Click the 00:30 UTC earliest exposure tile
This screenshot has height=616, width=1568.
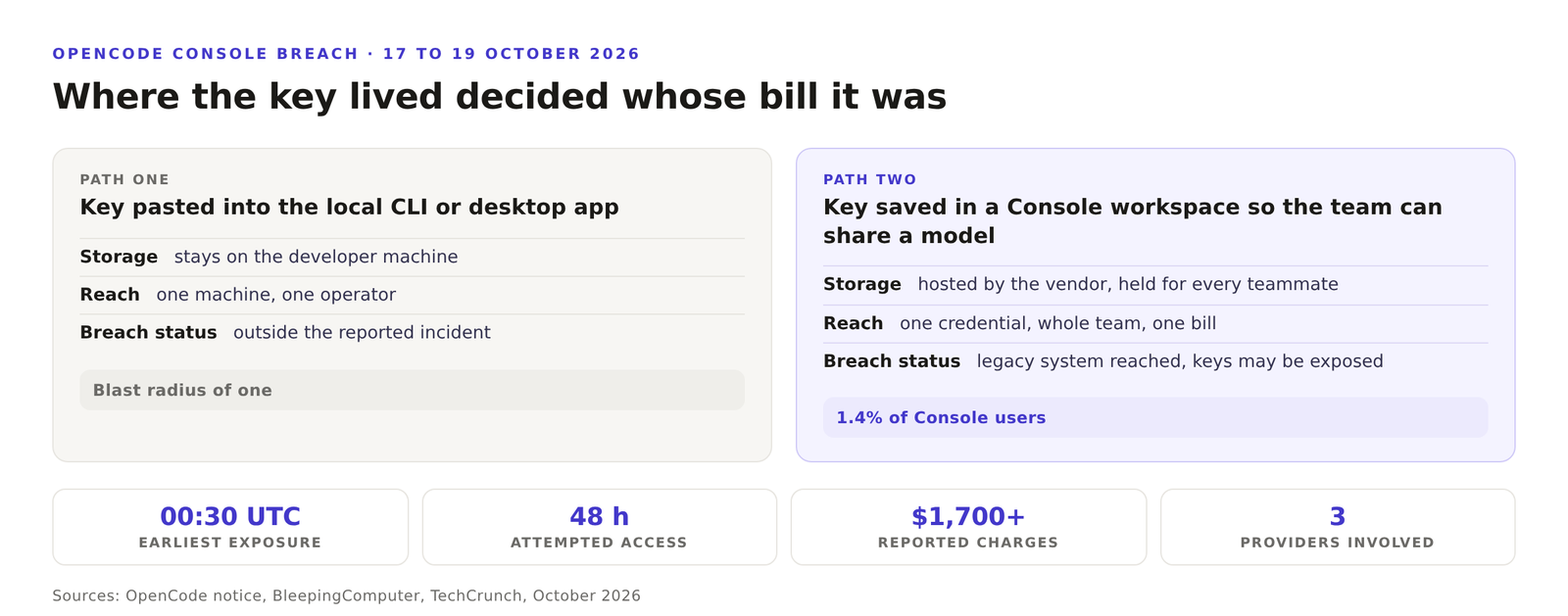[230, 527]
